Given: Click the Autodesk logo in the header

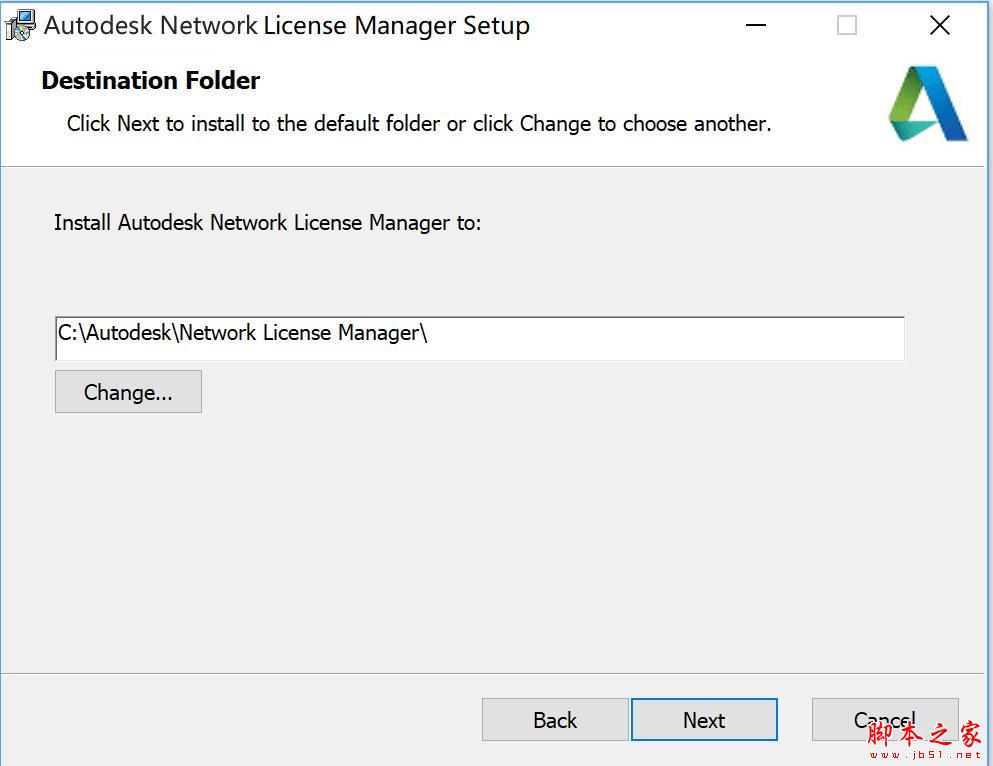Looking at the screenshot, I should coord(927,104).
